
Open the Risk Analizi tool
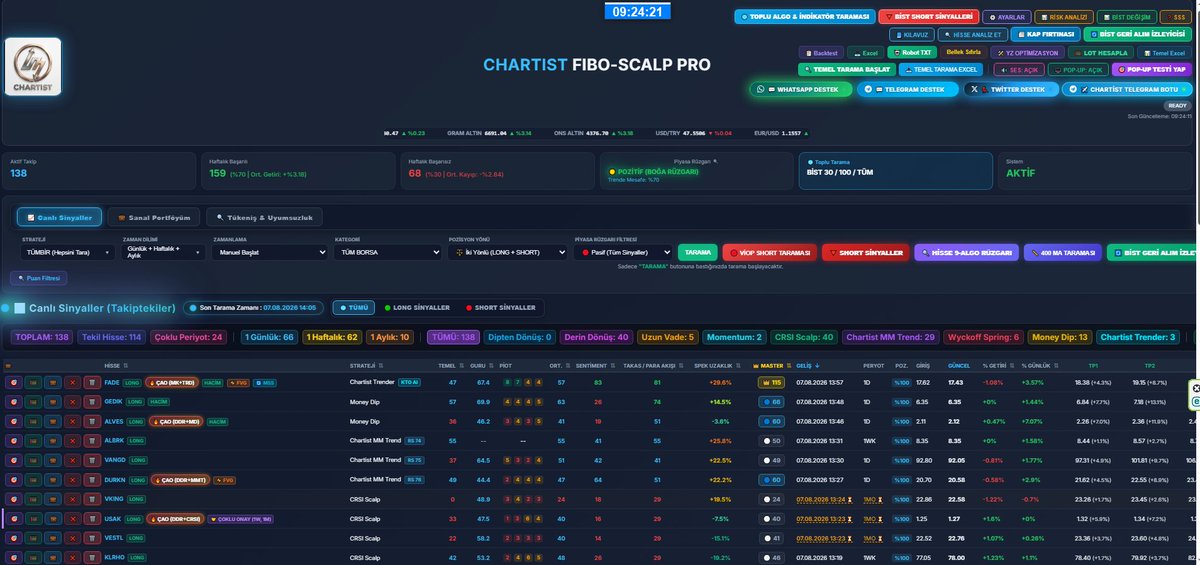1063,17
